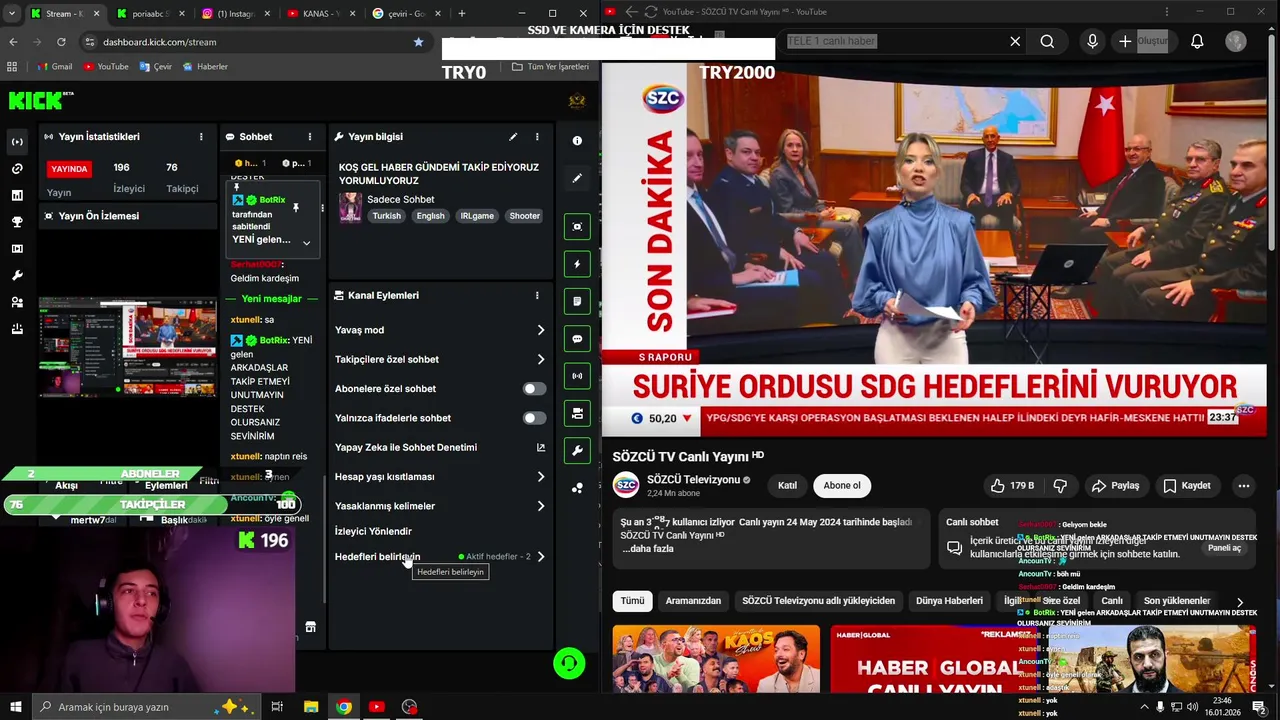
Task: Toggle the chat bubble widget icon in right toolbar
Action: [577, 339]
